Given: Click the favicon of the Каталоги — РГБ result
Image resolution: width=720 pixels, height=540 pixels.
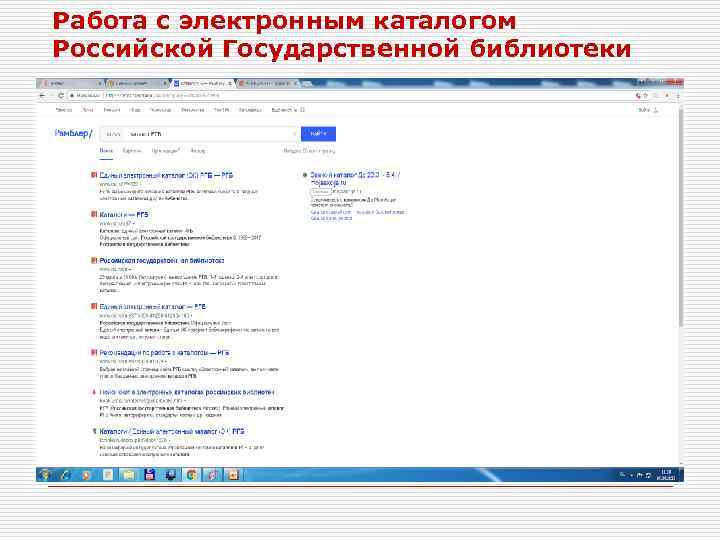Looking at the screenshot, I should tap(94, 214).
